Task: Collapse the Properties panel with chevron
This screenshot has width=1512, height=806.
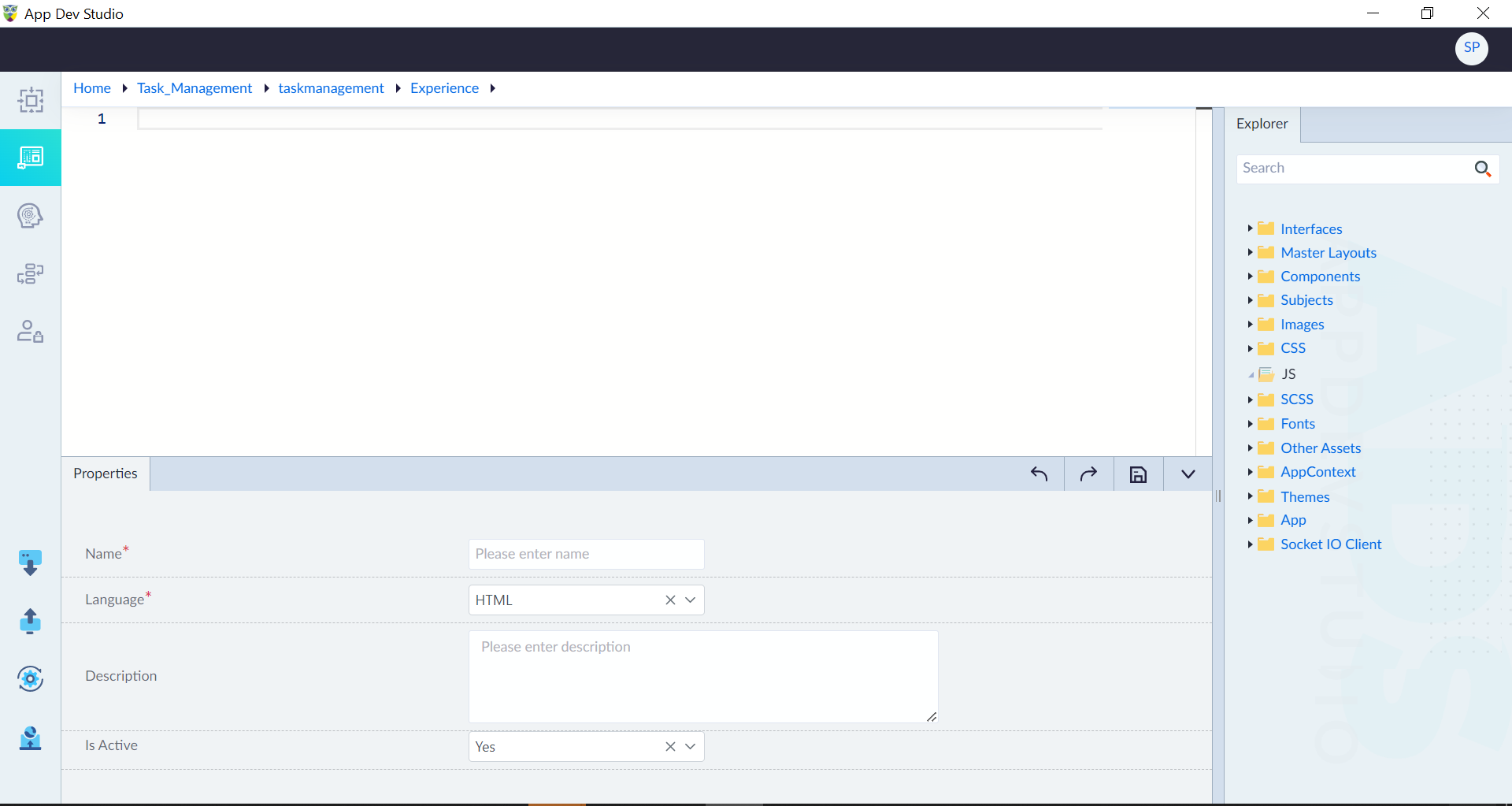Action: 1188,474
